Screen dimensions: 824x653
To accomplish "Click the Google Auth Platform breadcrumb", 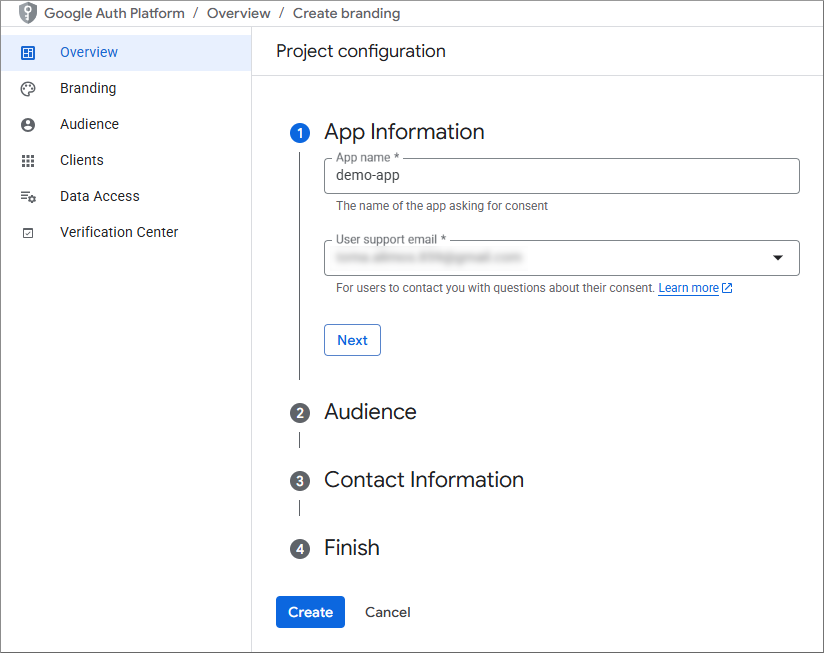I will pos(114,13).
